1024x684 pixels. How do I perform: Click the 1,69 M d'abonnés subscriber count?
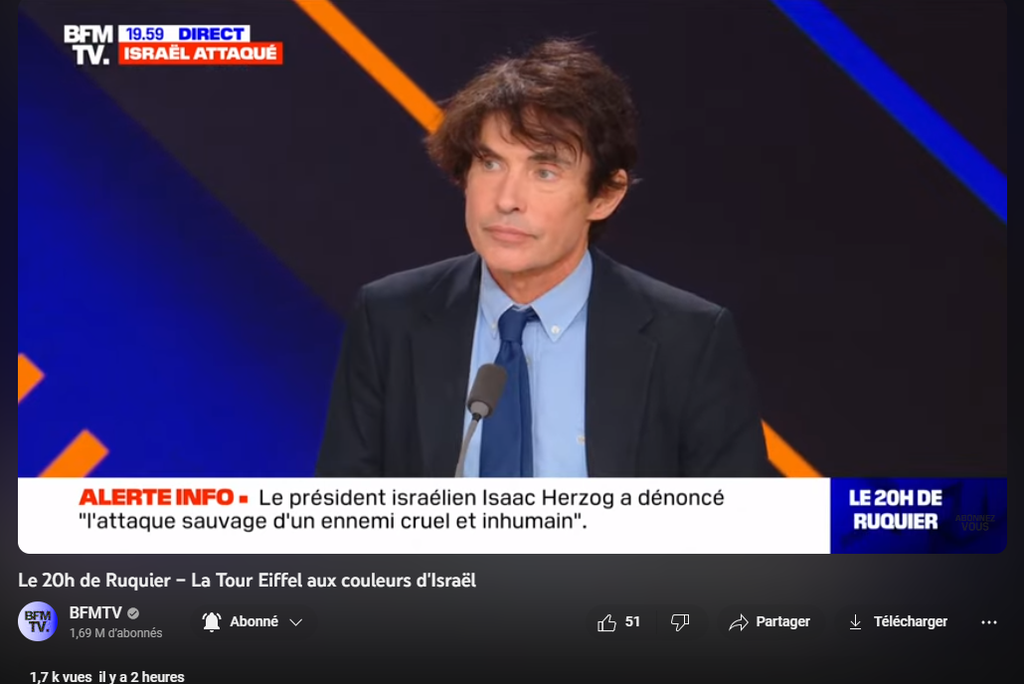point(116,633)
